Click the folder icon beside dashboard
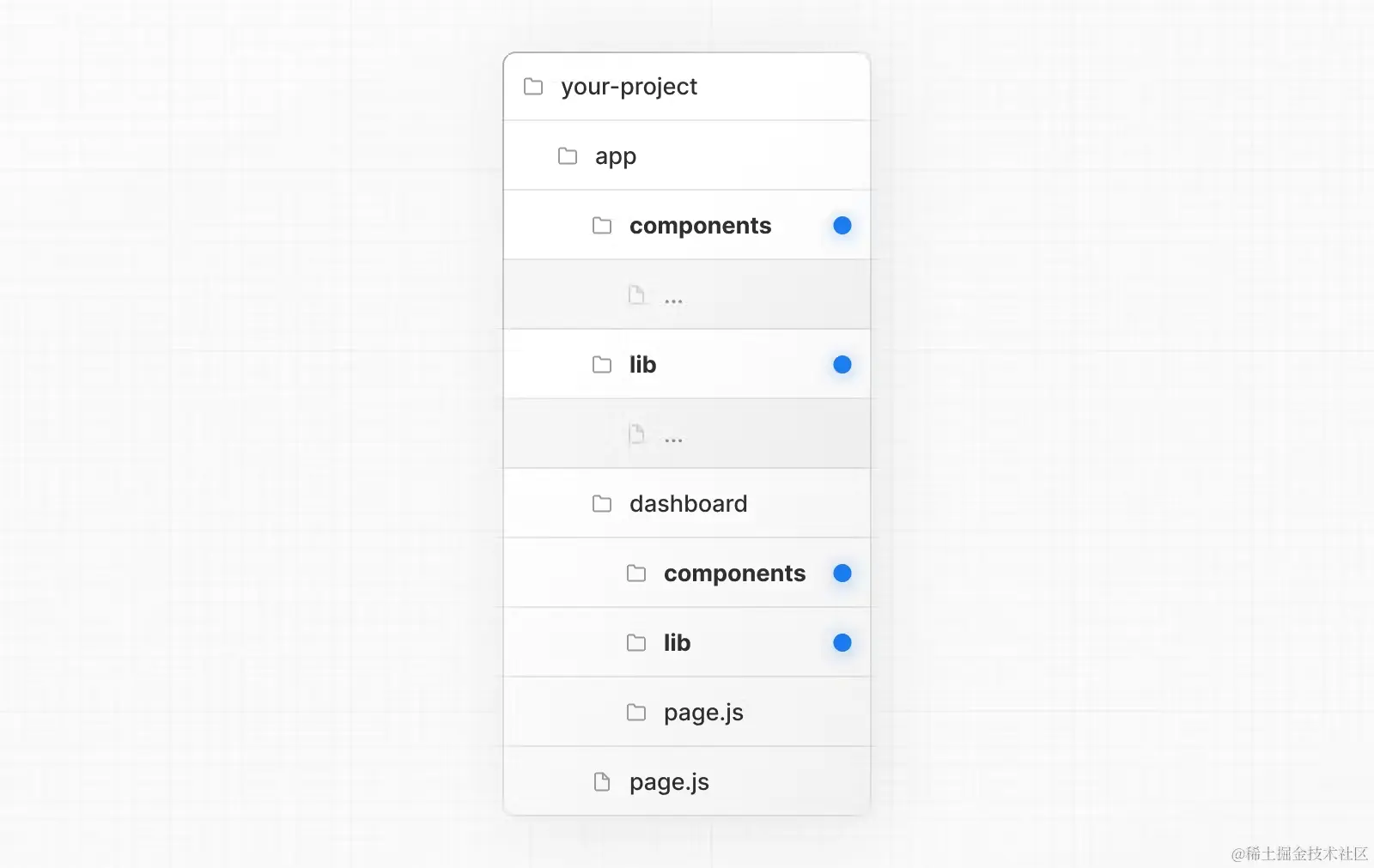1374x868 pixels. tap(602, 504)
